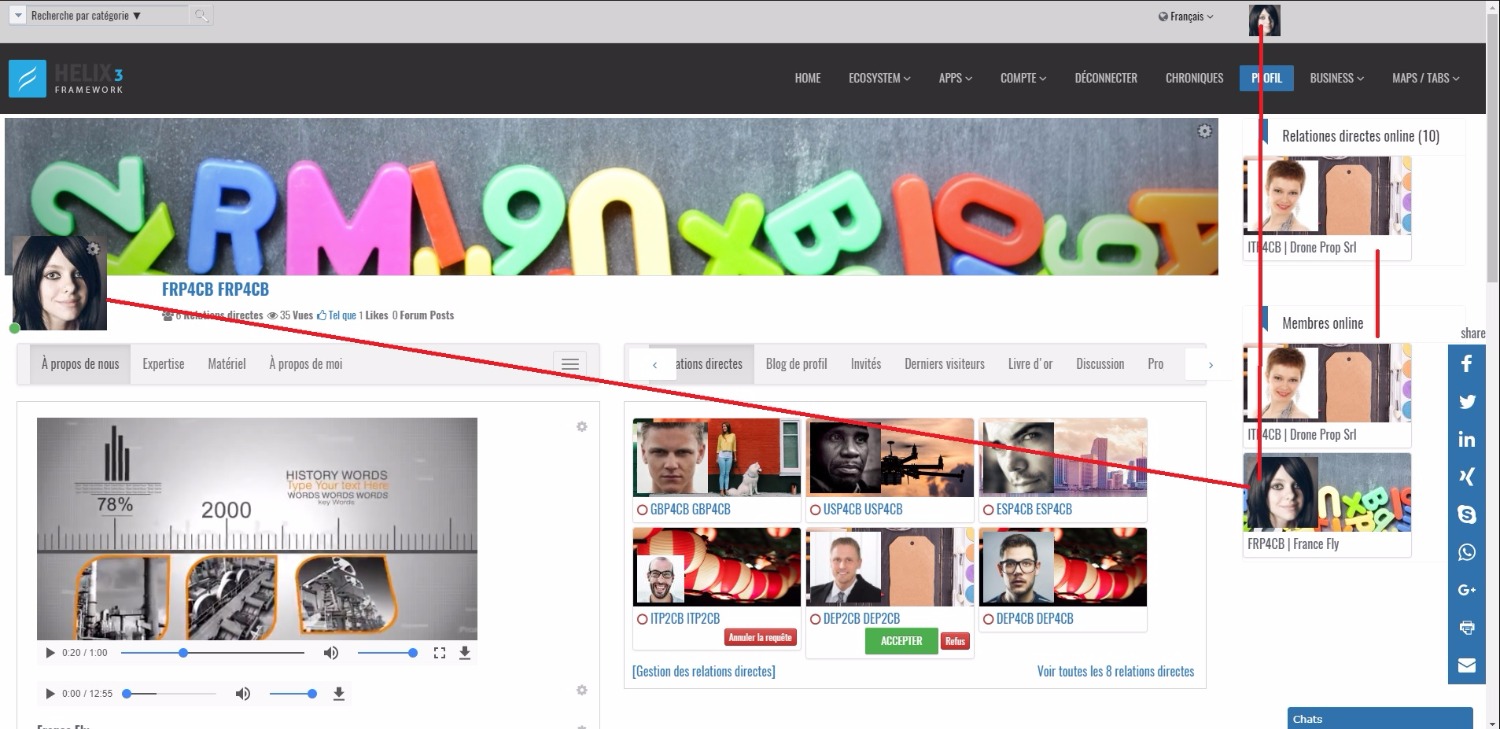Open the FRP4CB | France Fly member card
Image resolution: width=1500 pixels, height=729 pixels.
tap(1327, 505)
